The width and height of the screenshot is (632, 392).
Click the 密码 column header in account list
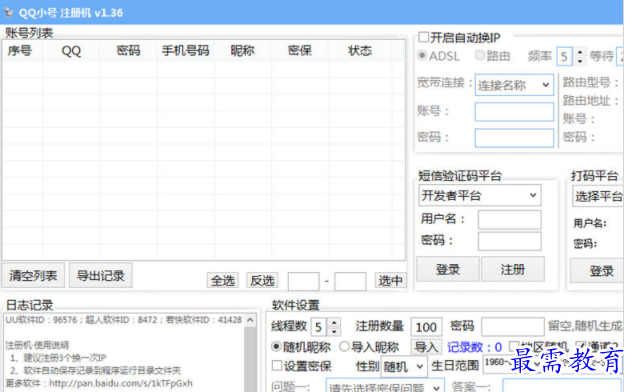(x=128, y=51)
